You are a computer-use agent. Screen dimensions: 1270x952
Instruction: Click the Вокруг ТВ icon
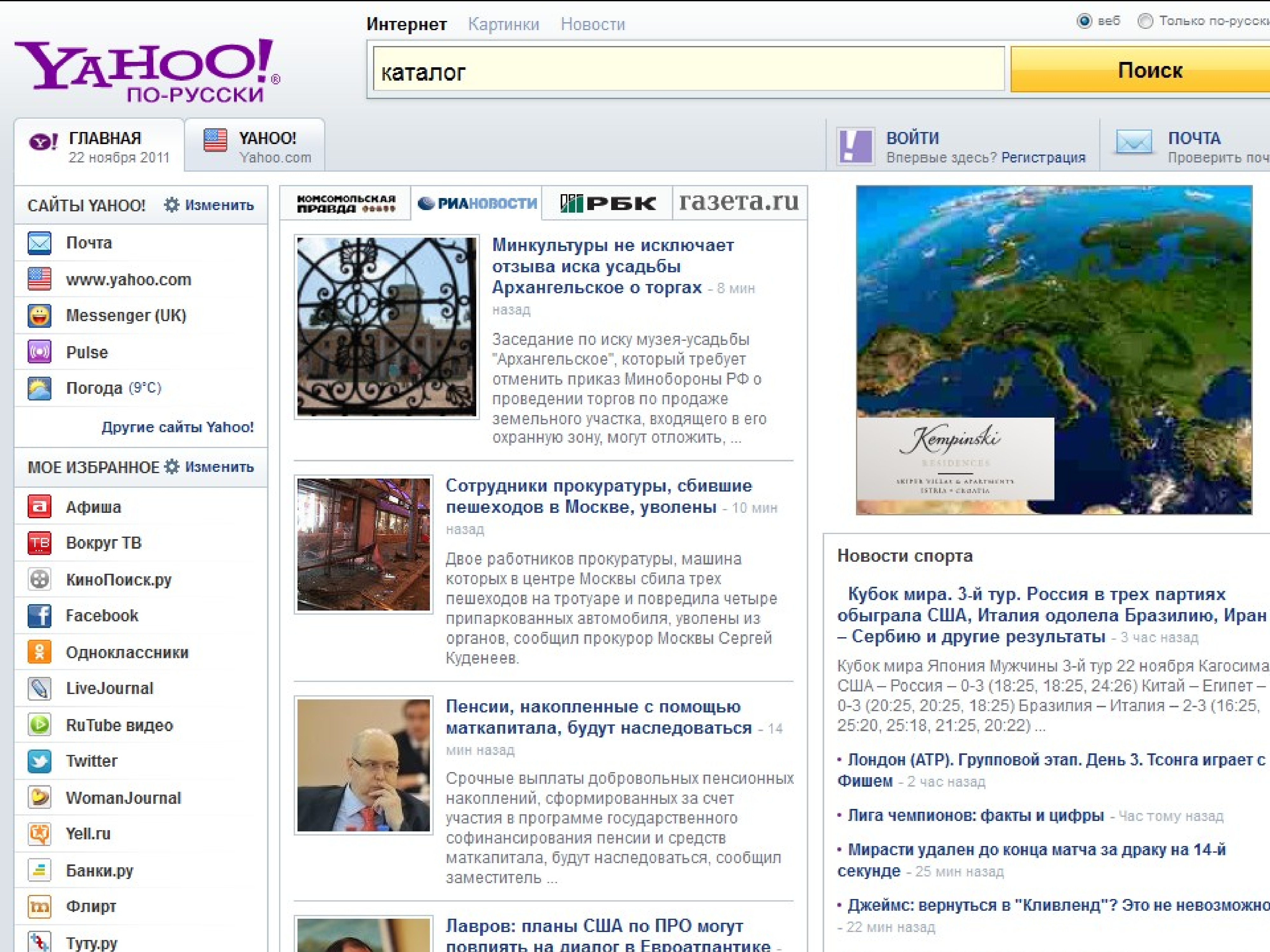(x=39, y=543)
